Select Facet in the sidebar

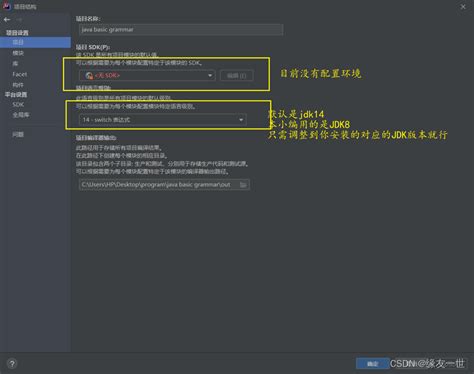[x=20, y=74]
